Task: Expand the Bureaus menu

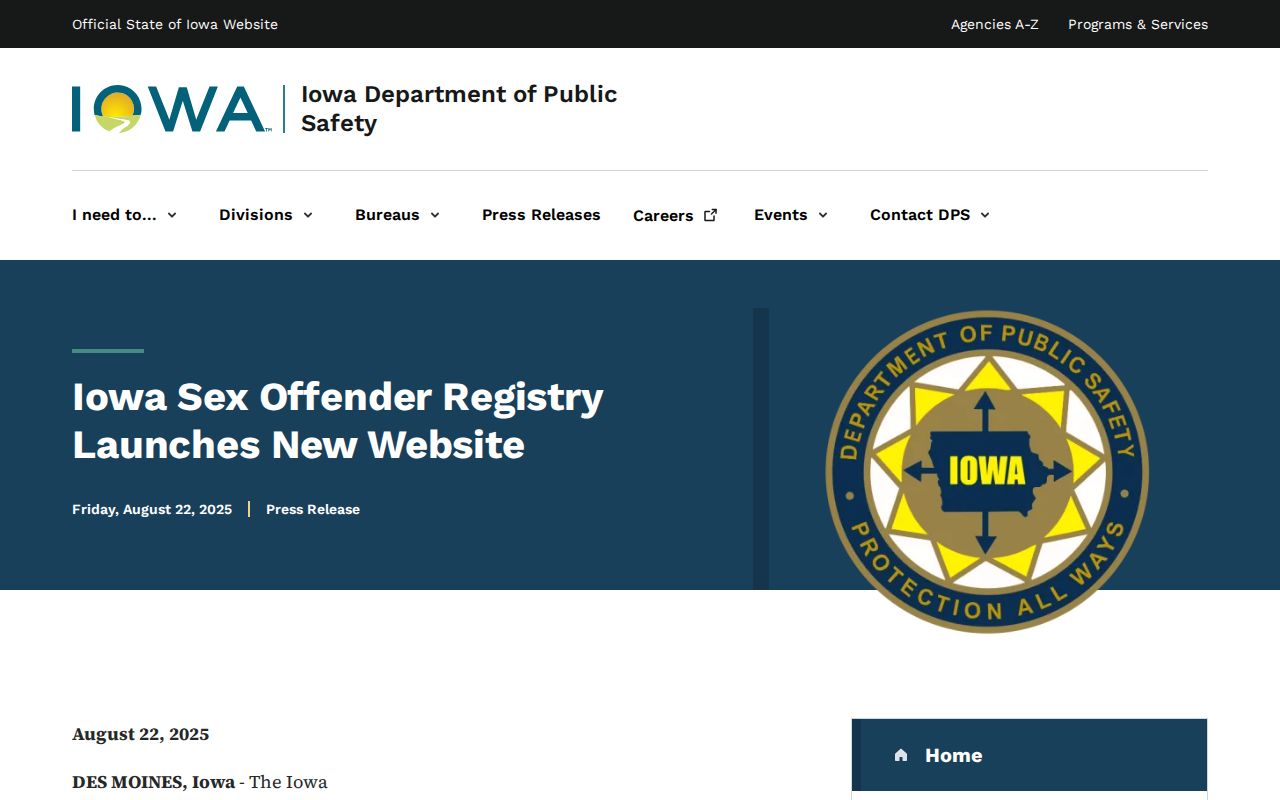Action: 398,215
